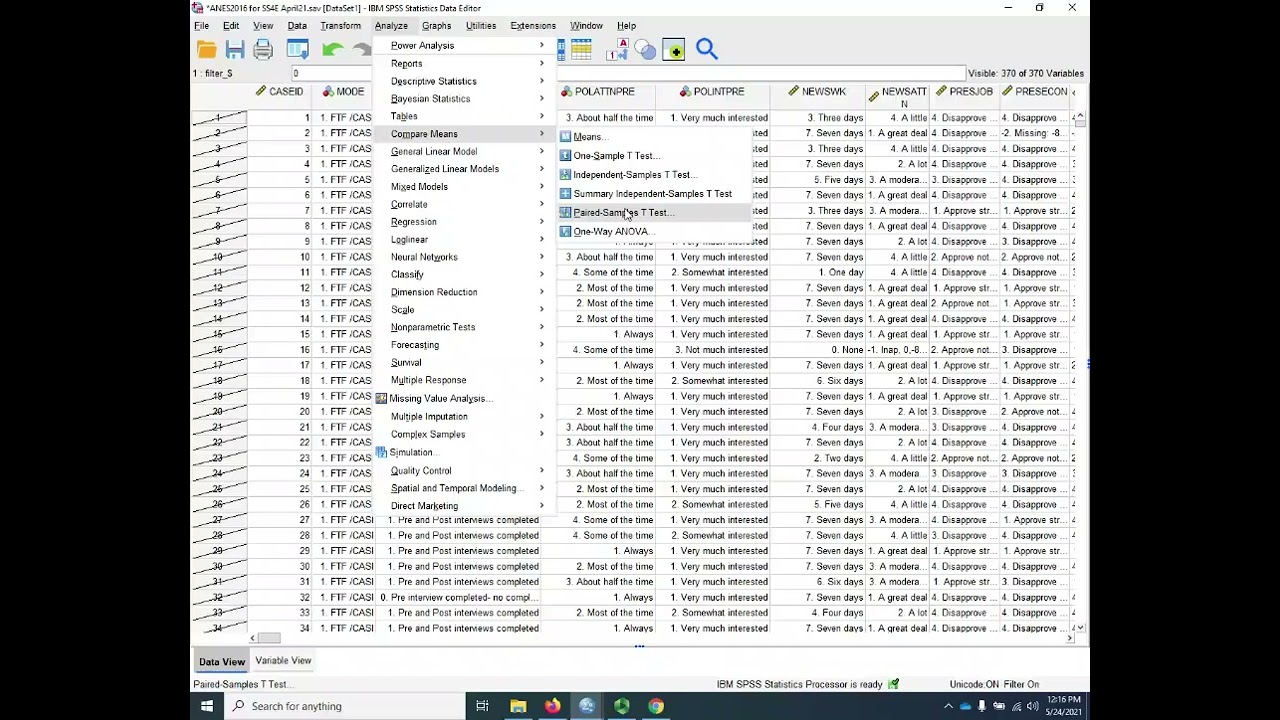This screenshot has height=720, width=1280.
Task: Click the icon beside Independent-Samples T Test
Action: (x=565, y=175)
